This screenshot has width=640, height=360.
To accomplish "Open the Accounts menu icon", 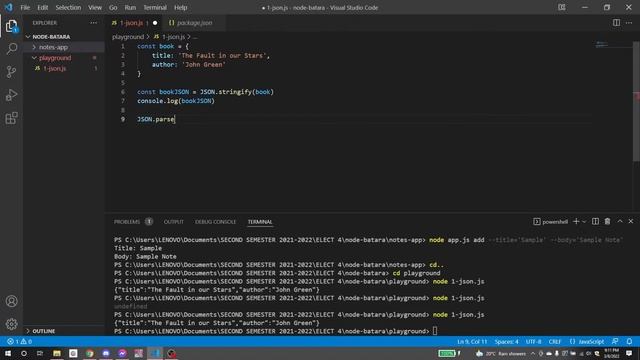I will 11,301.
